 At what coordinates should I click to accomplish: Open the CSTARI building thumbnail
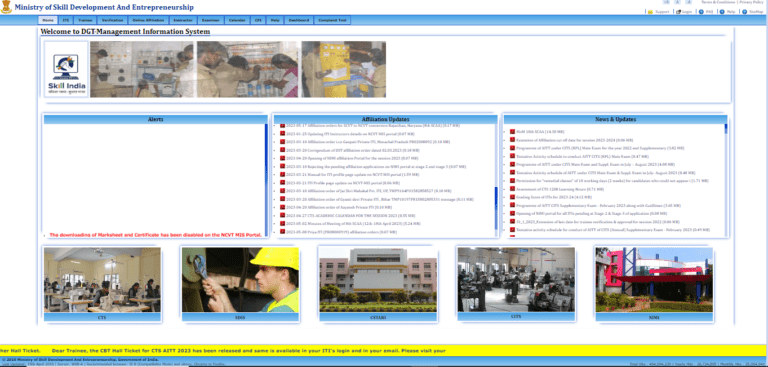[378, 280]
